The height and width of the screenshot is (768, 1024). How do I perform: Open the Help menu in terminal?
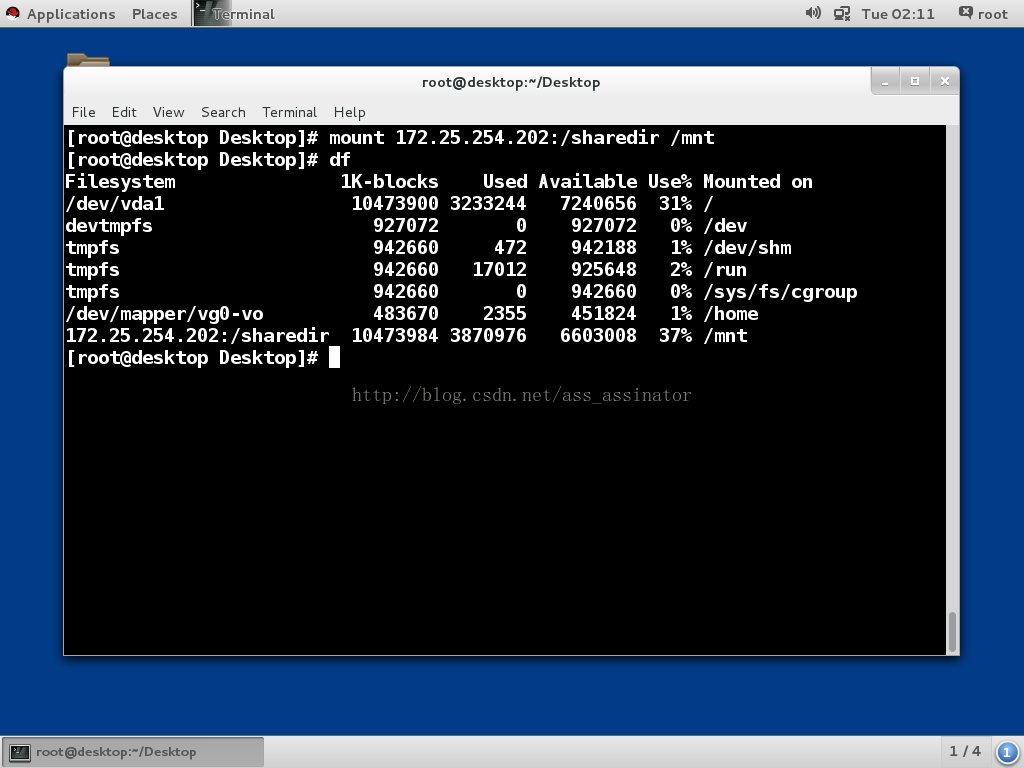[349, 112]
